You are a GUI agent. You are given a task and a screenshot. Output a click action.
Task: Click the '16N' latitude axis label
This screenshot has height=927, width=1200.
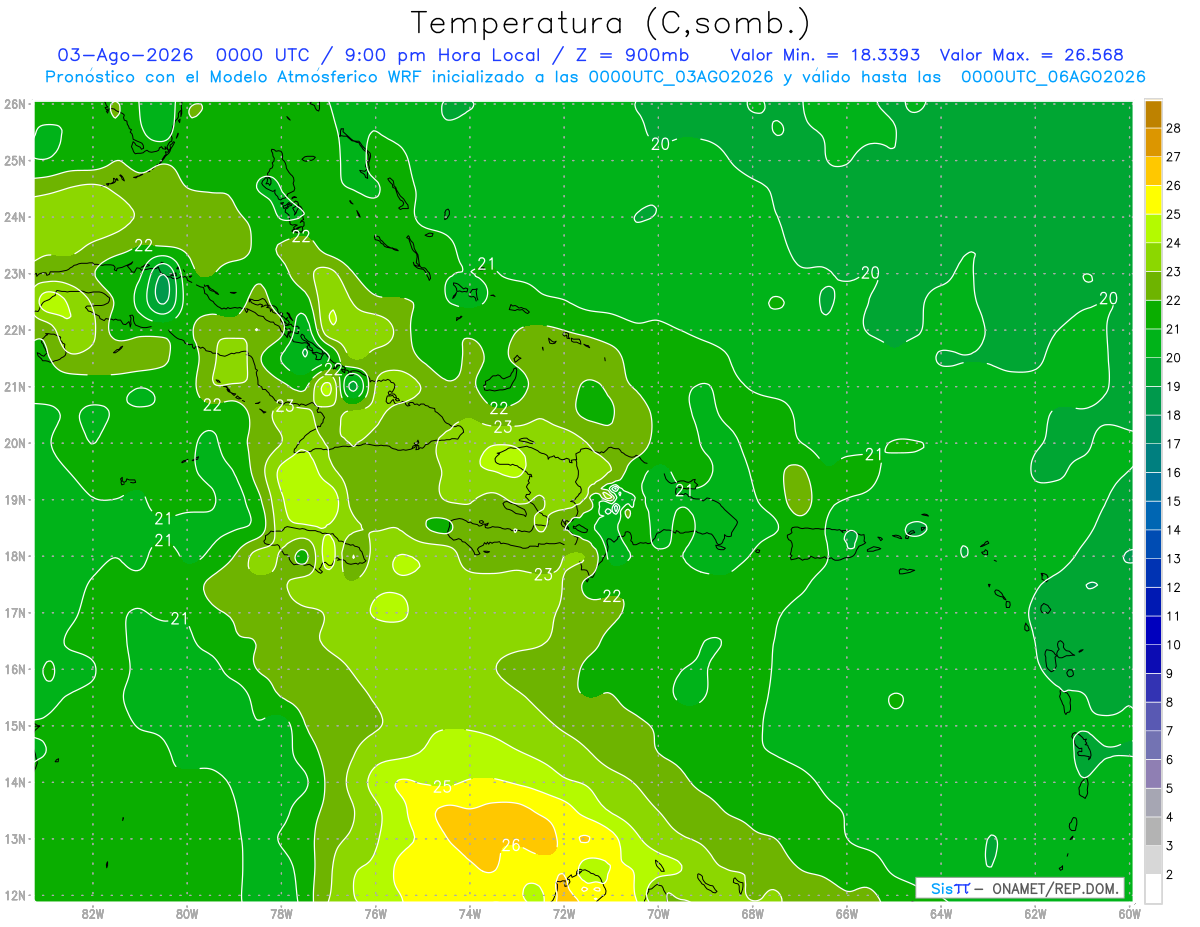pyautogui.click(x=15, y=669)
